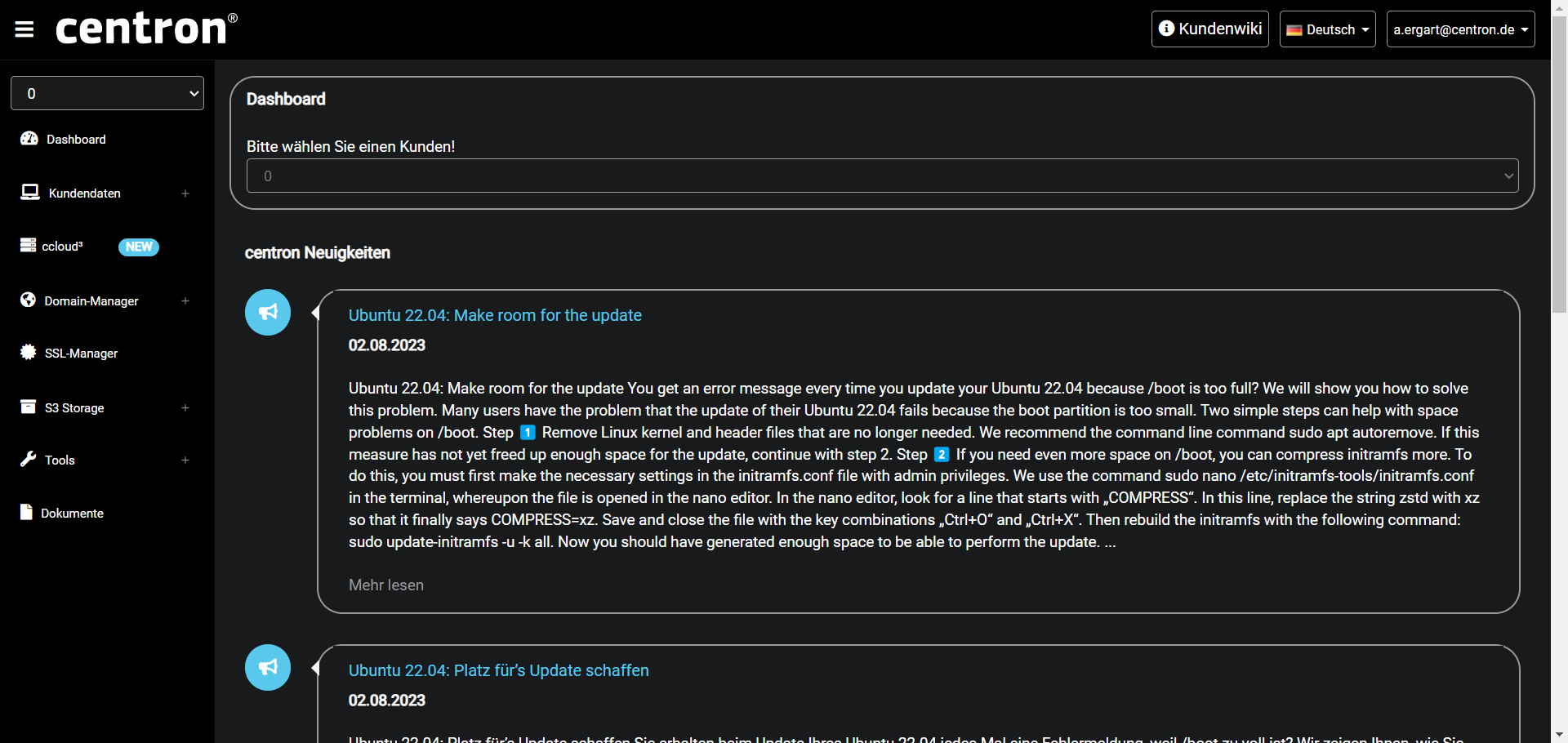Click the scrollbar down arrow

pyautogui.click(x=1559, y=735)
